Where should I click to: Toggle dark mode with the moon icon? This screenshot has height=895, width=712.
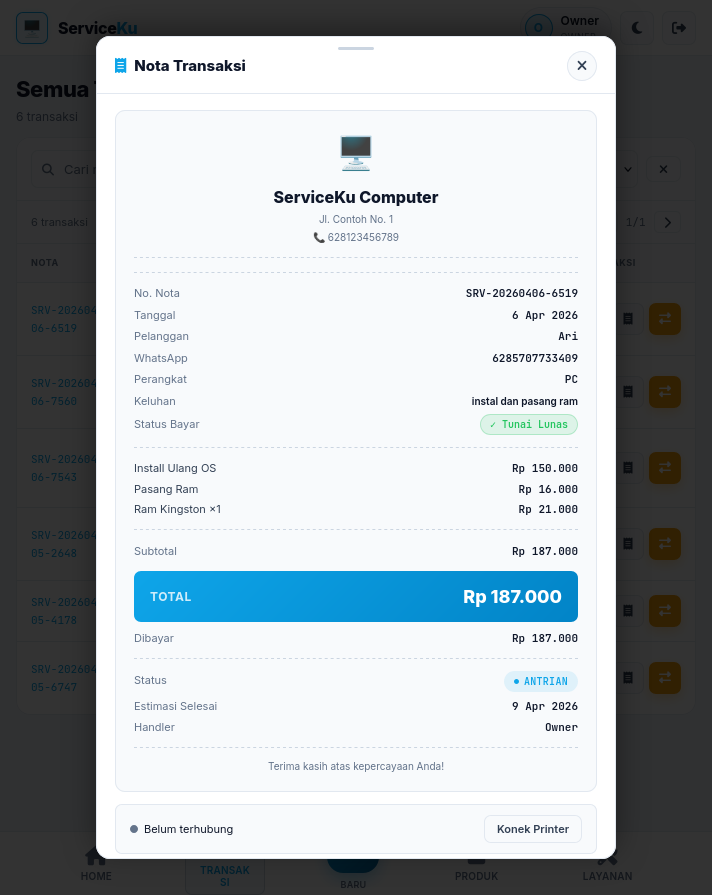[x=638, y=28]
